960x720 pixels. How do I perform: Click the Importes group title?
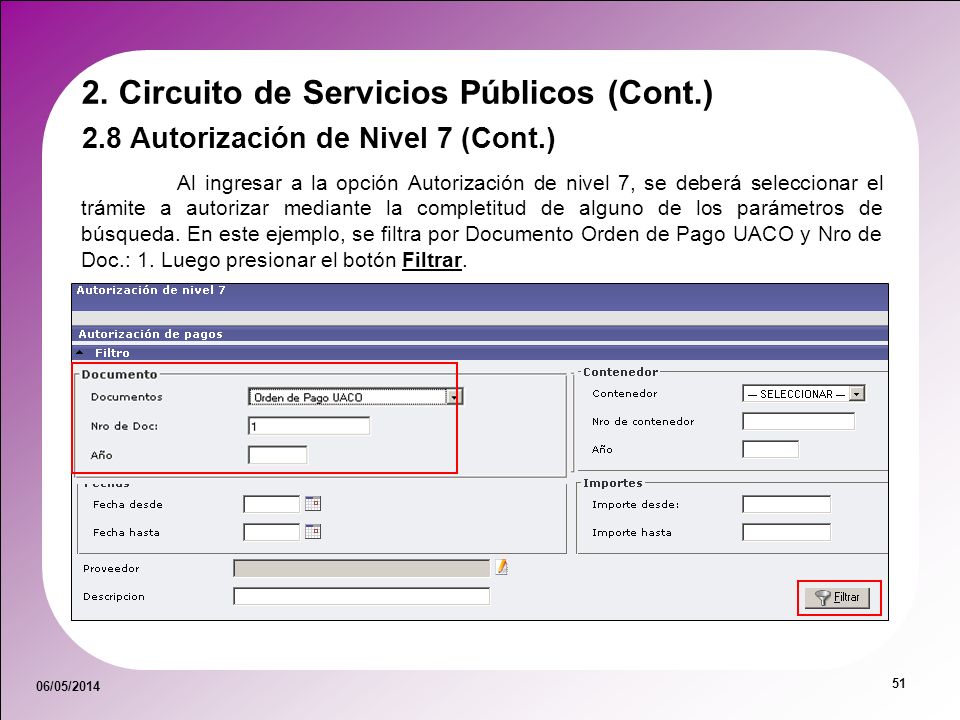[x=612, y=483]
